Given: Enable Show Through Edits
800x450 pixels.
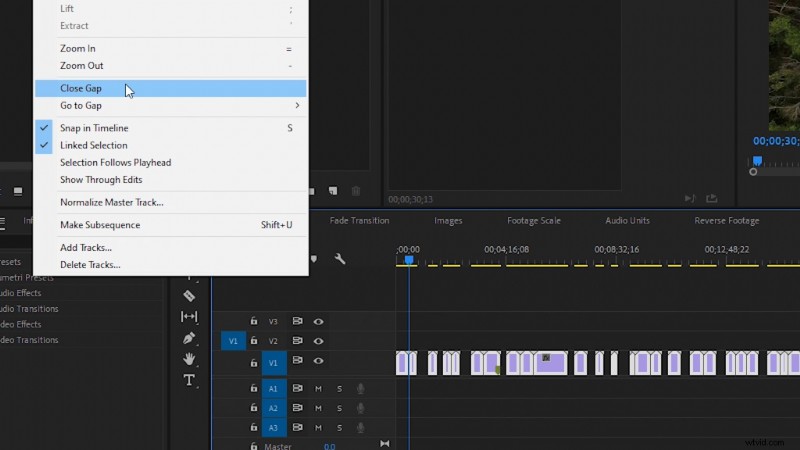Looking at the screenshot, I should point(170,180).
